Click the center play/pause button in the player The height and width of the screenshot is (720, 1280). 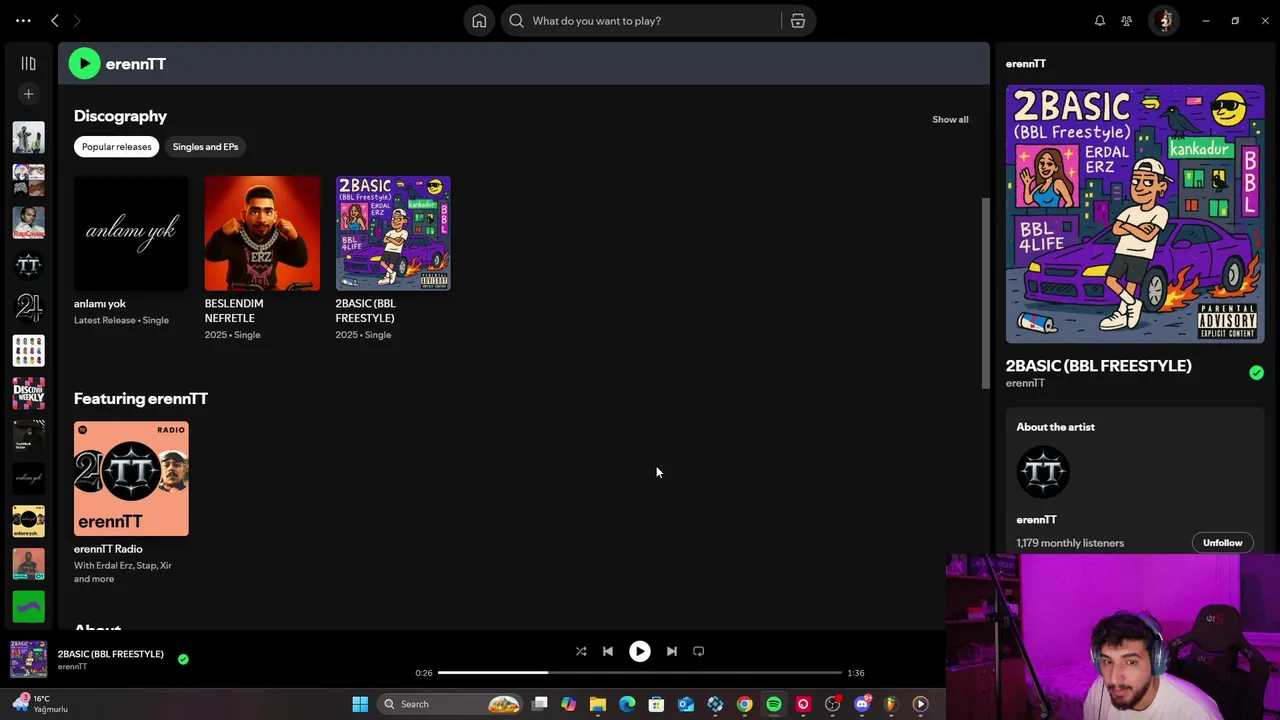(x=639, y=651)
